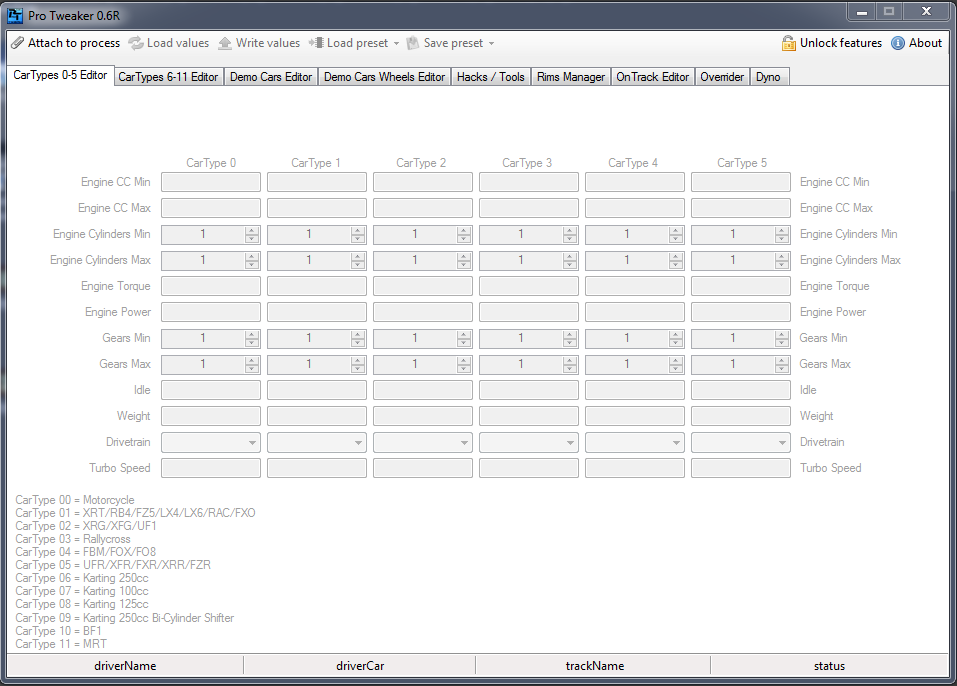
Task: Expand the Save preset dropdown arrow
Action: 491,43
